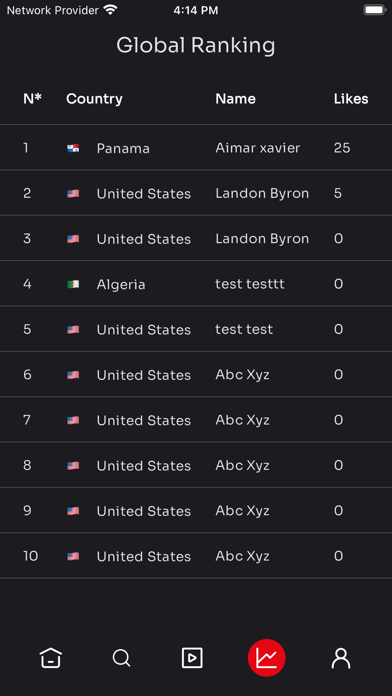
Task: Select the red ranking chart icon
Action: [x=266, y=658]
